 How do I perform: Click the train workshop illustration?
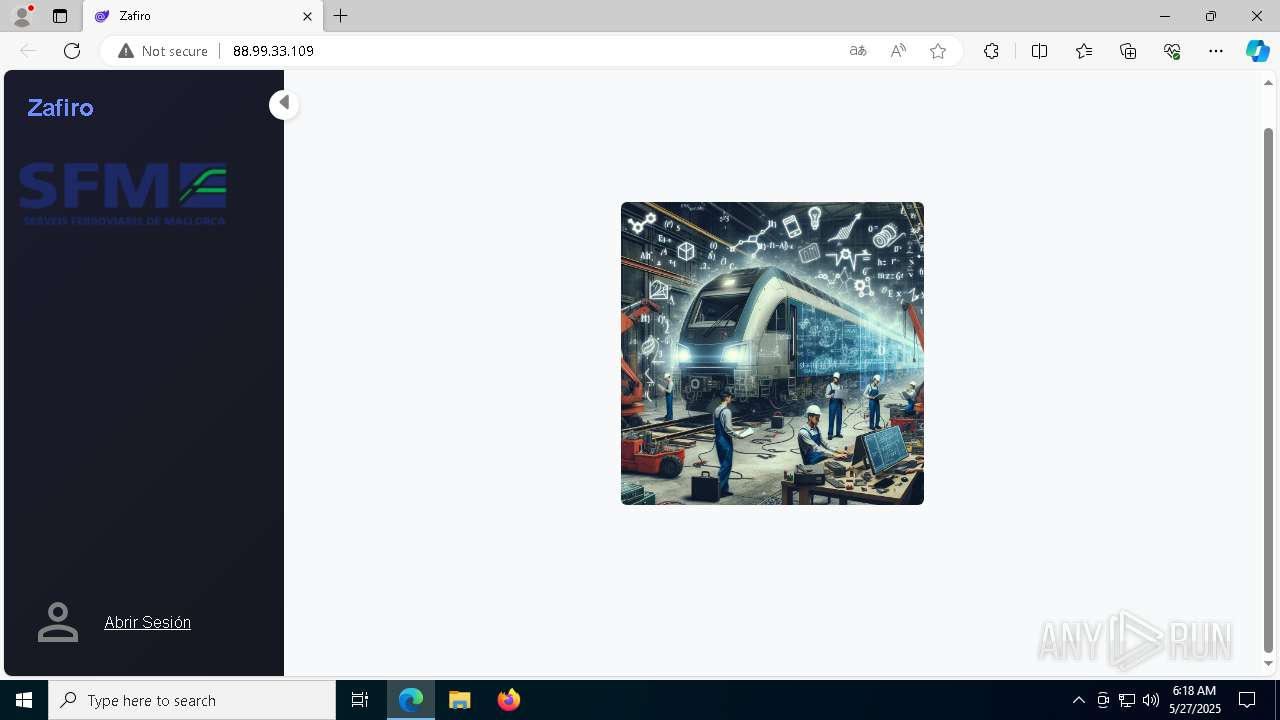[x=772, y=353]
